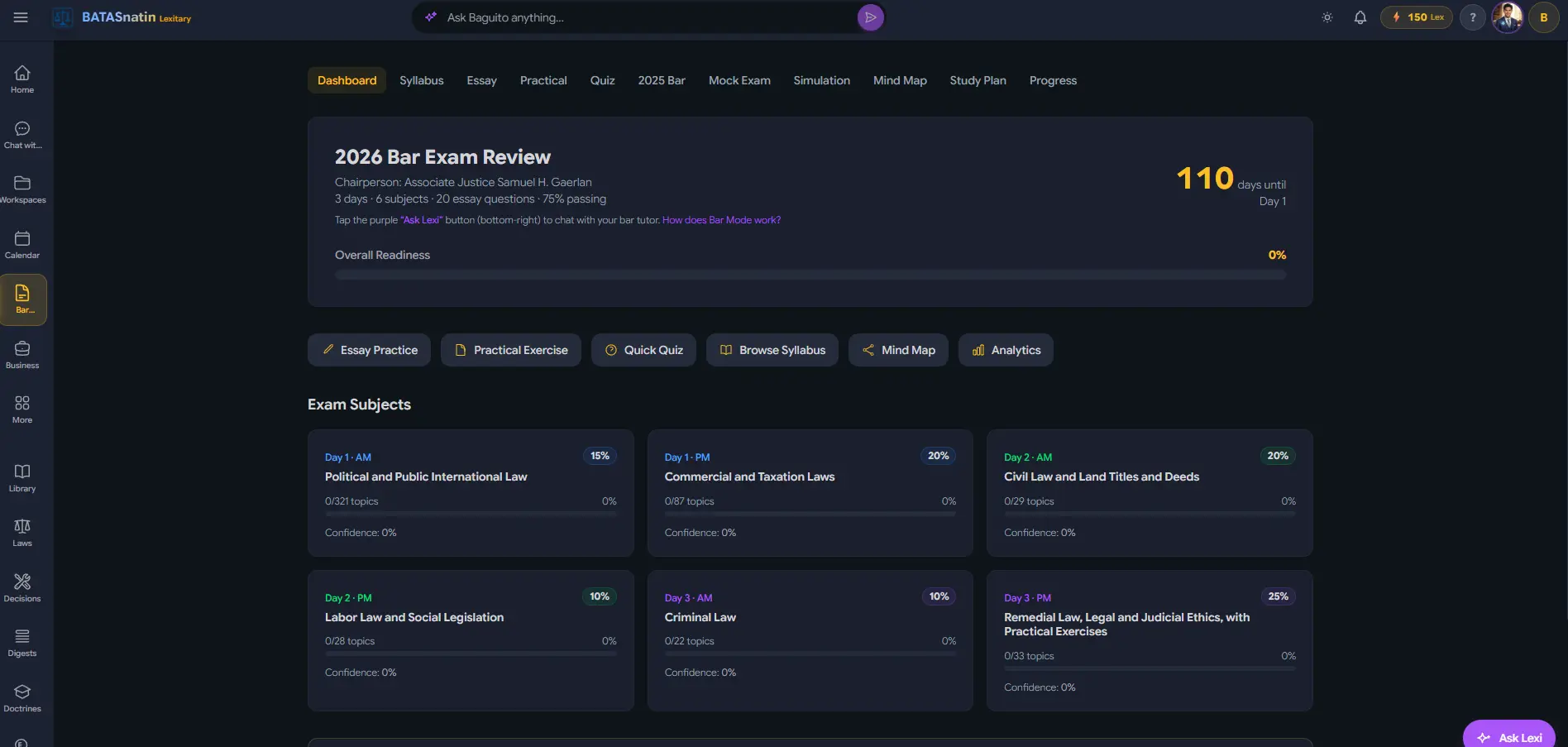
Task: Open Browse Syllabus
Action: tap(772, 350)
